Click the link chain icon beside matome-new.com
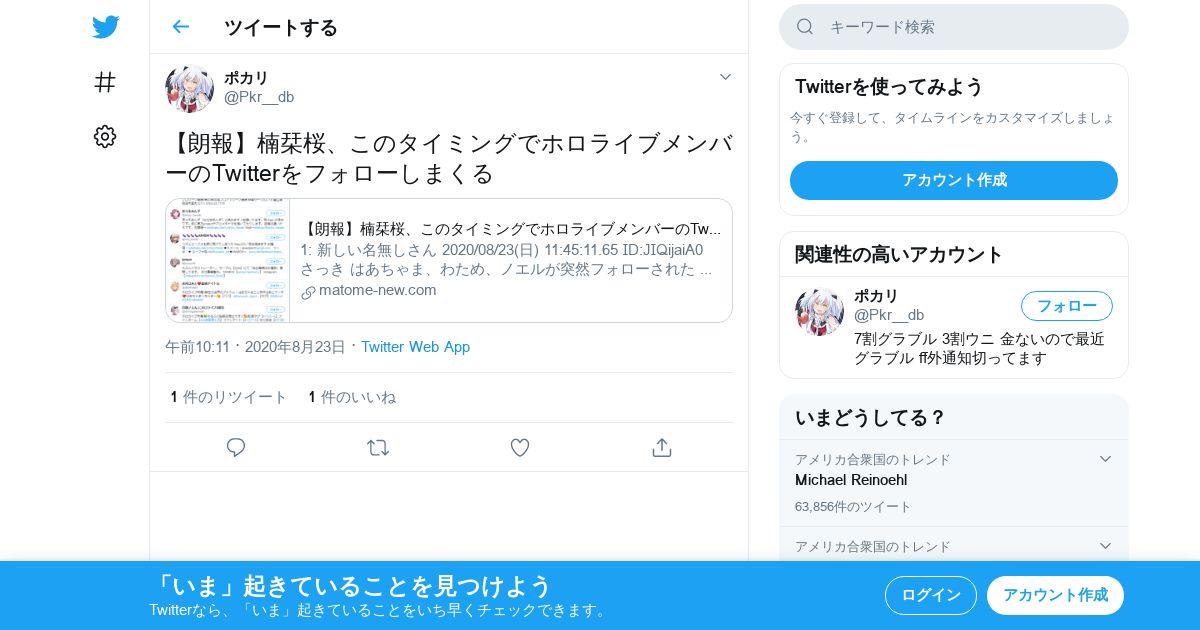Viewport: 1200px width, 630px height. [x=308, y=292]
